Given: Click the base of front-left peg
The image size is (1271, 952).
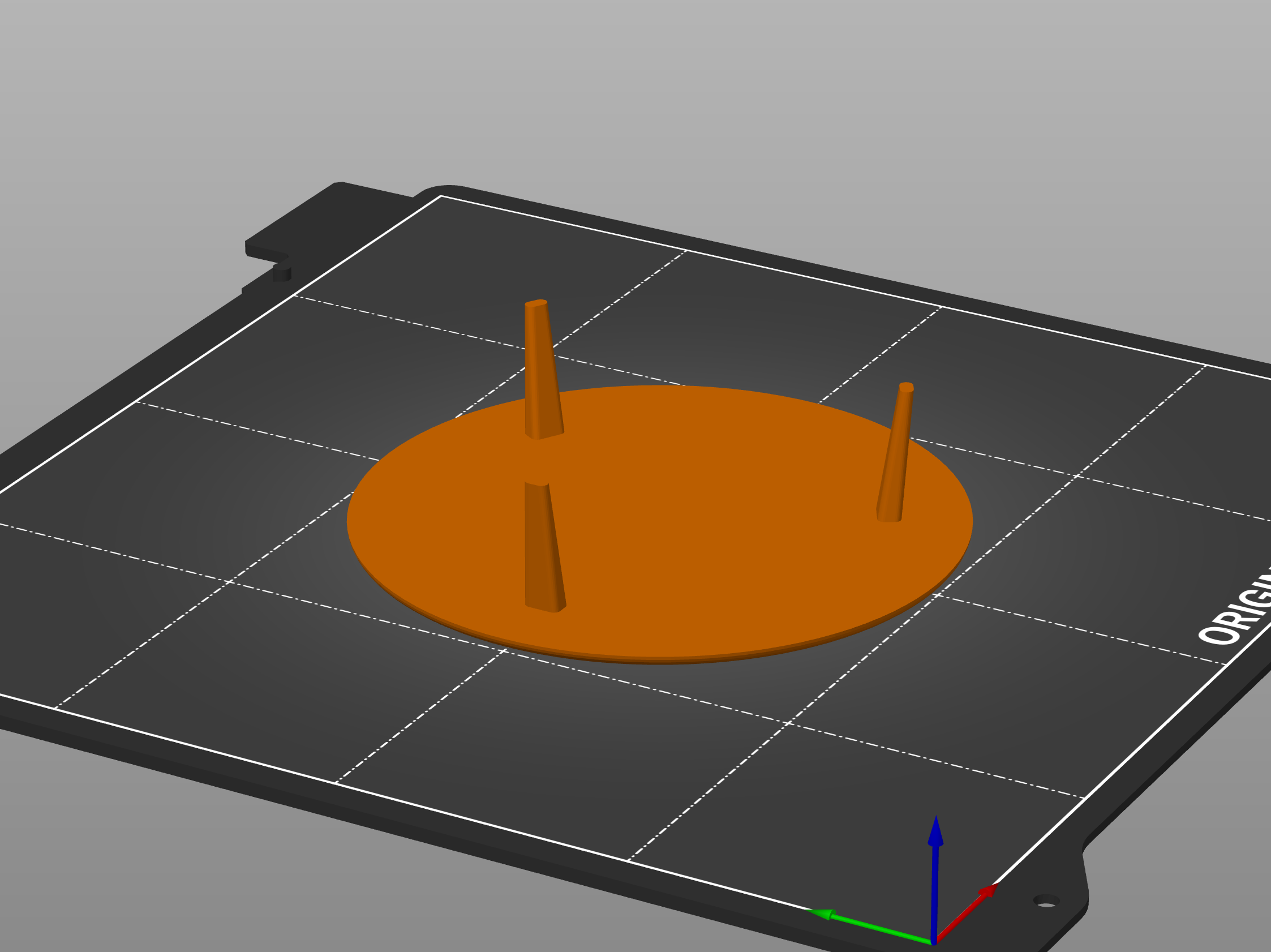Looking at the screenshot, I should (546, 607).
